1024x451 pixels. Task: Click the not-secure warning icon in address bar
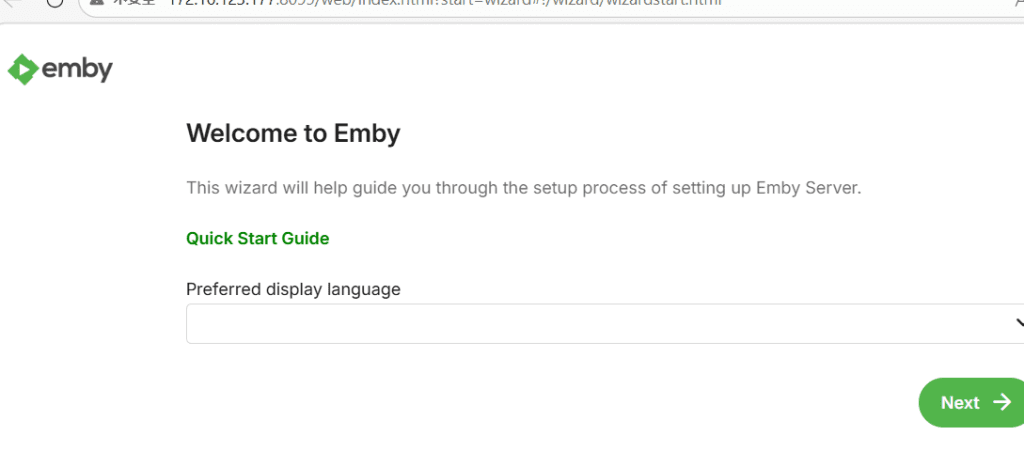97,3
